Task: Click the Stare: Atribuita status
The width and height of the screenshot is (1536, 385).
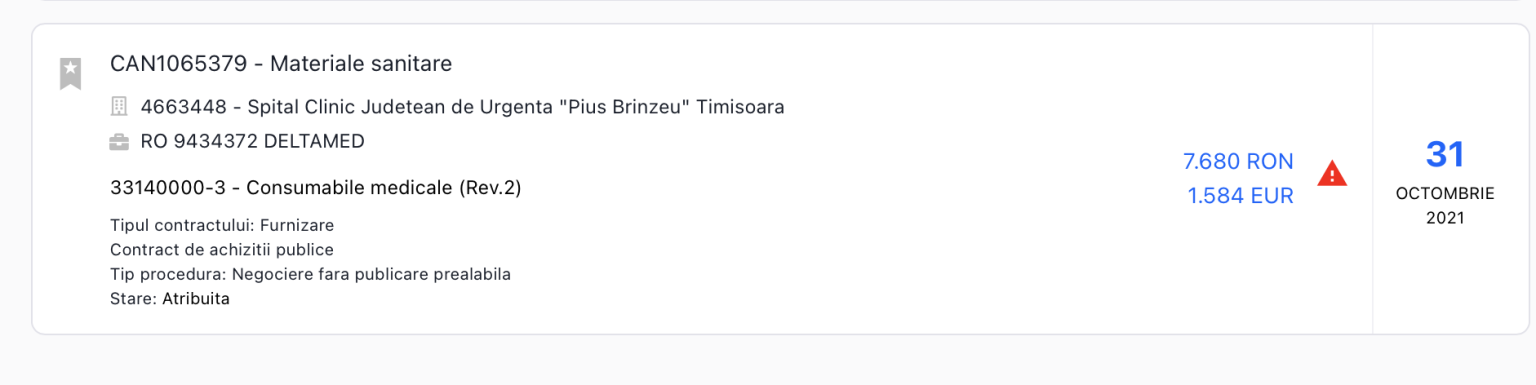Action: tap(170, 298)
